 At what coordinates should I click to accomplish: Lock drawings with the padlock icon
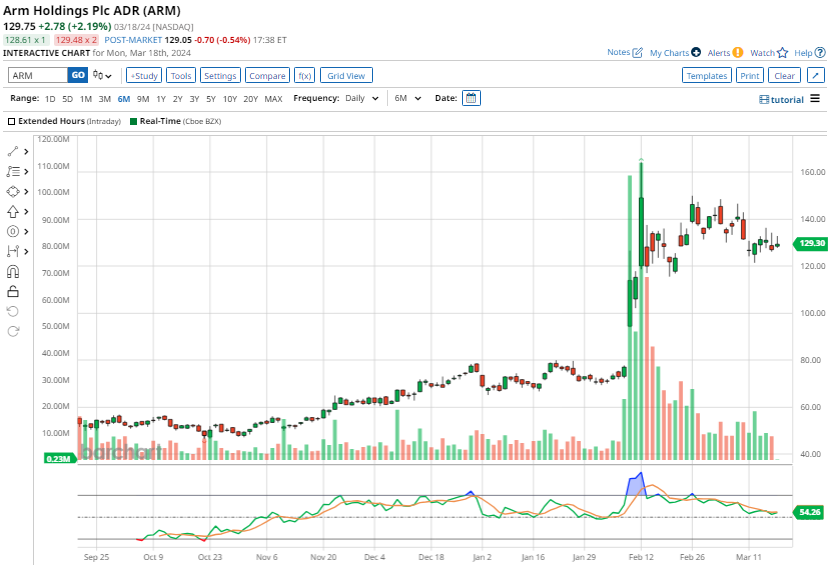click(x=13, y=291)
